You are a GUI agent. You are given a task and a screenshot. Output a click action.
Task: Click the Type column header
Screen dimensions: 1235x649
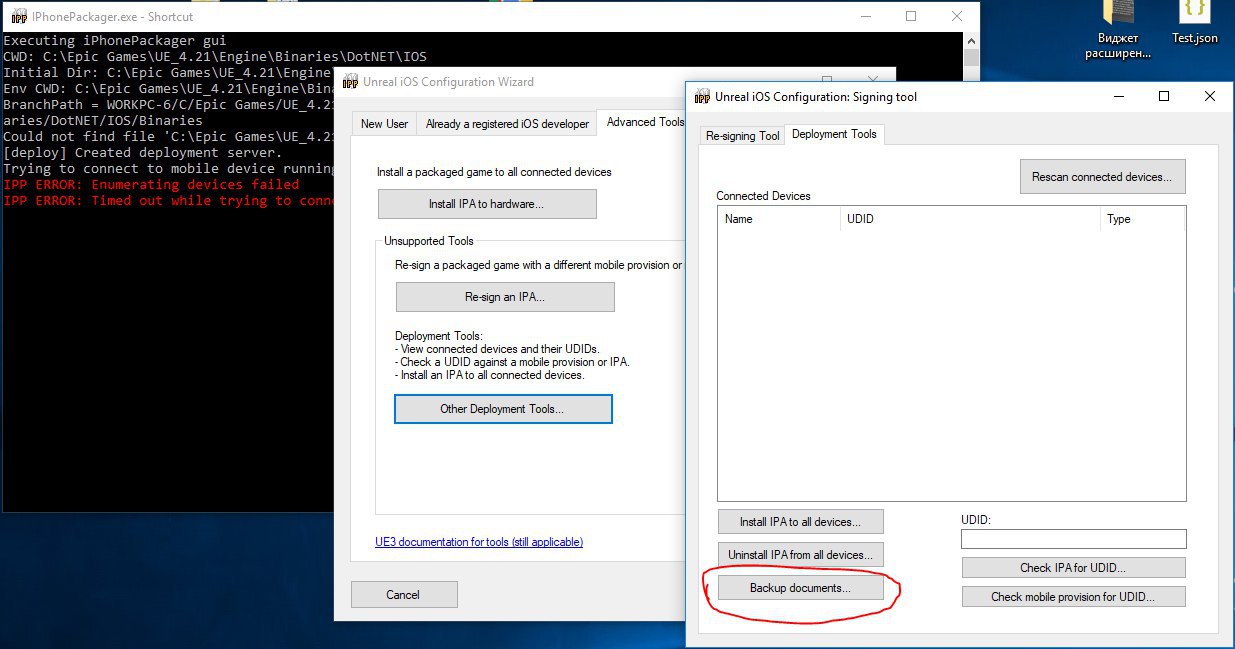[x=1142, y=219]
